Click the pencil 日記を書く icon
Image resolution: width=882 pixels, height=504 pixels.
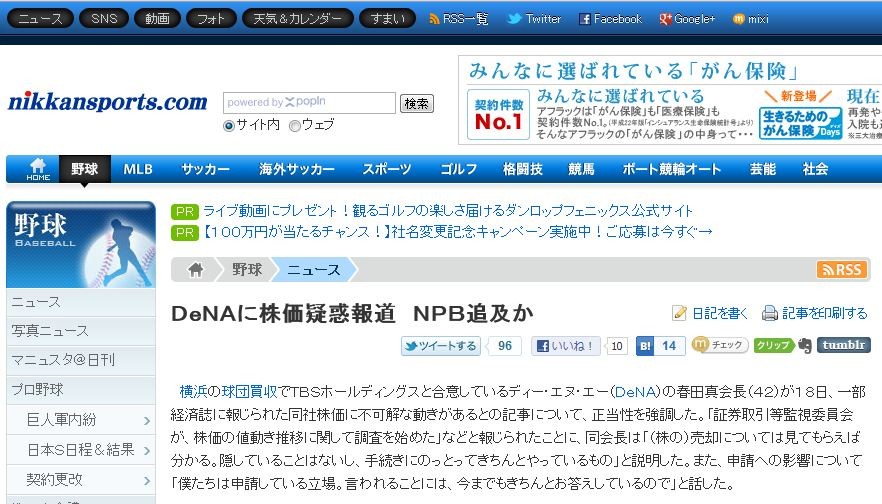679,313
